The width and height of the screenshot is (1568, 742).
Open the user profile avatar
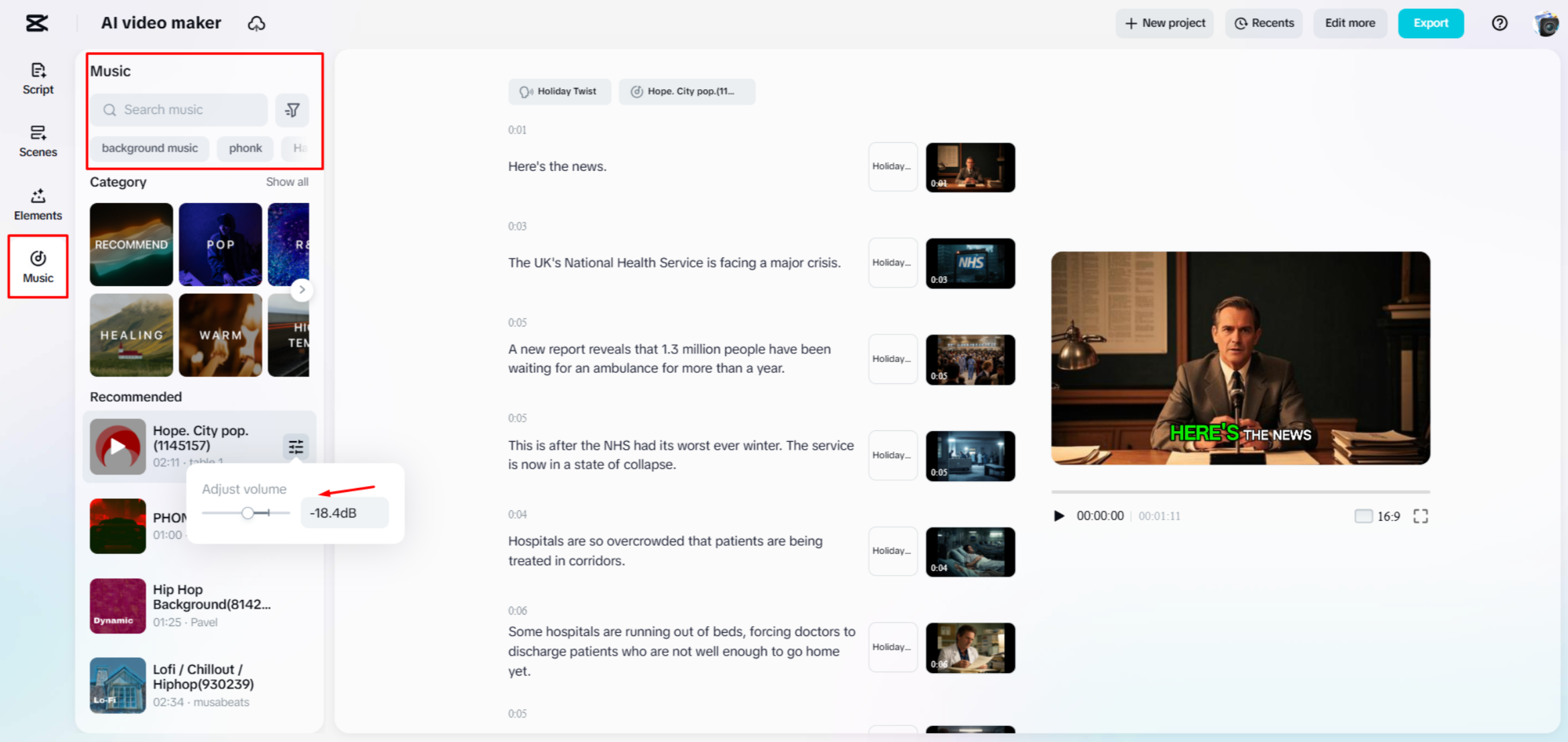coord(1546,23)
